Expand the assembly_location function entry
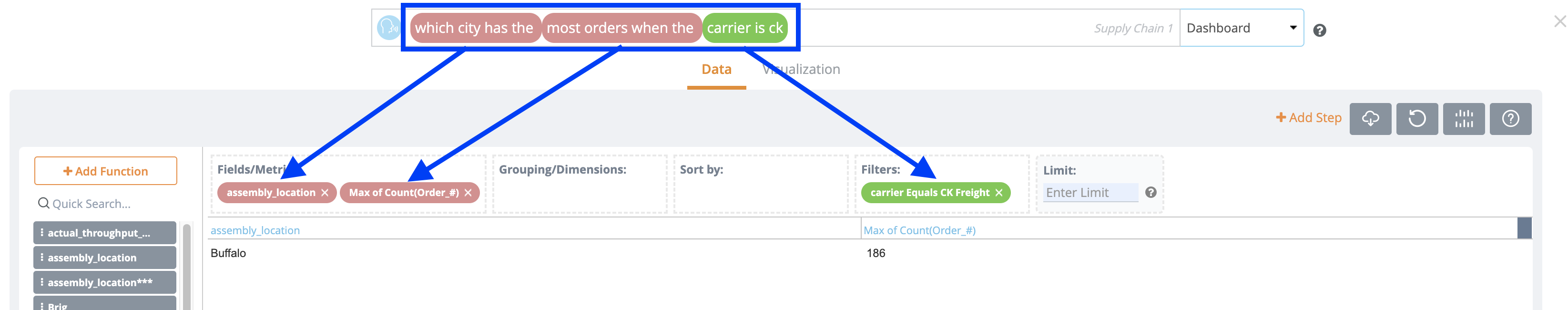The width and height of the screenshot is (1568, 310). coord(41,258)
